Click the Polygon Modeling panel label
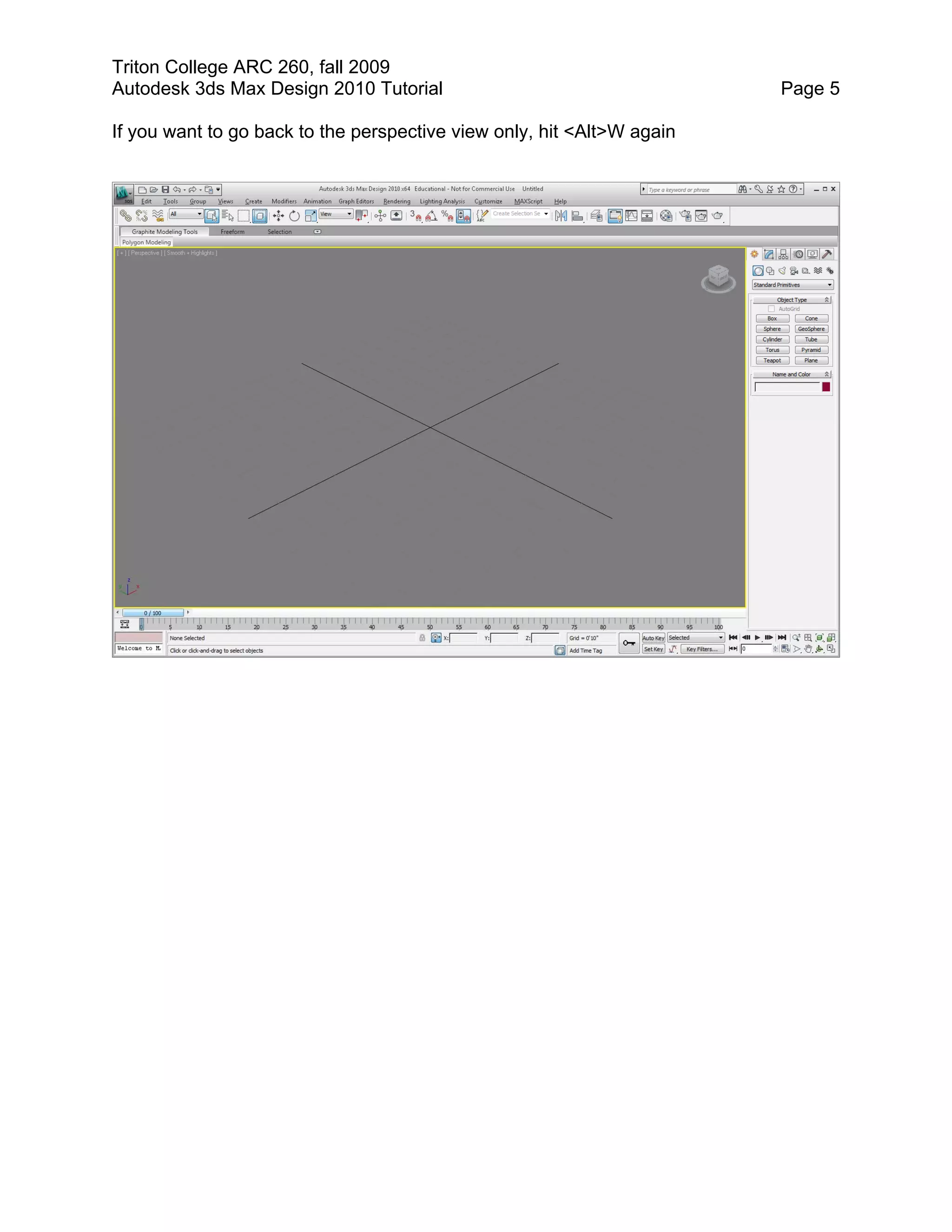Viewport: 952px width, 1232px height. tap(146, 243)
